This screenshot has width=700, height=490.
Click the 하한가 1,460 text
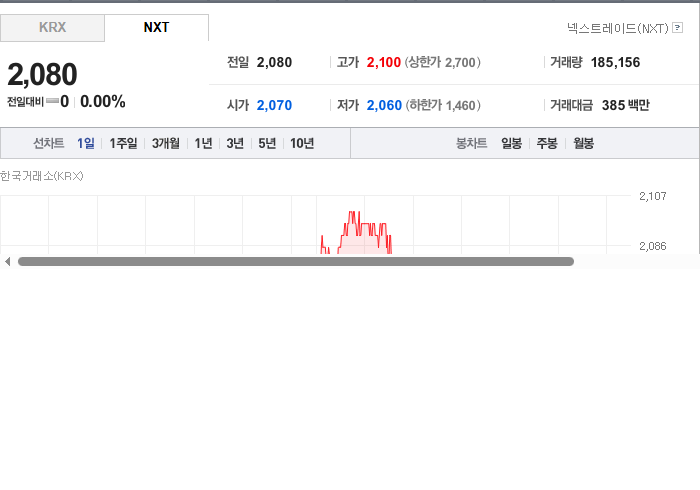(x=442, y=105)
